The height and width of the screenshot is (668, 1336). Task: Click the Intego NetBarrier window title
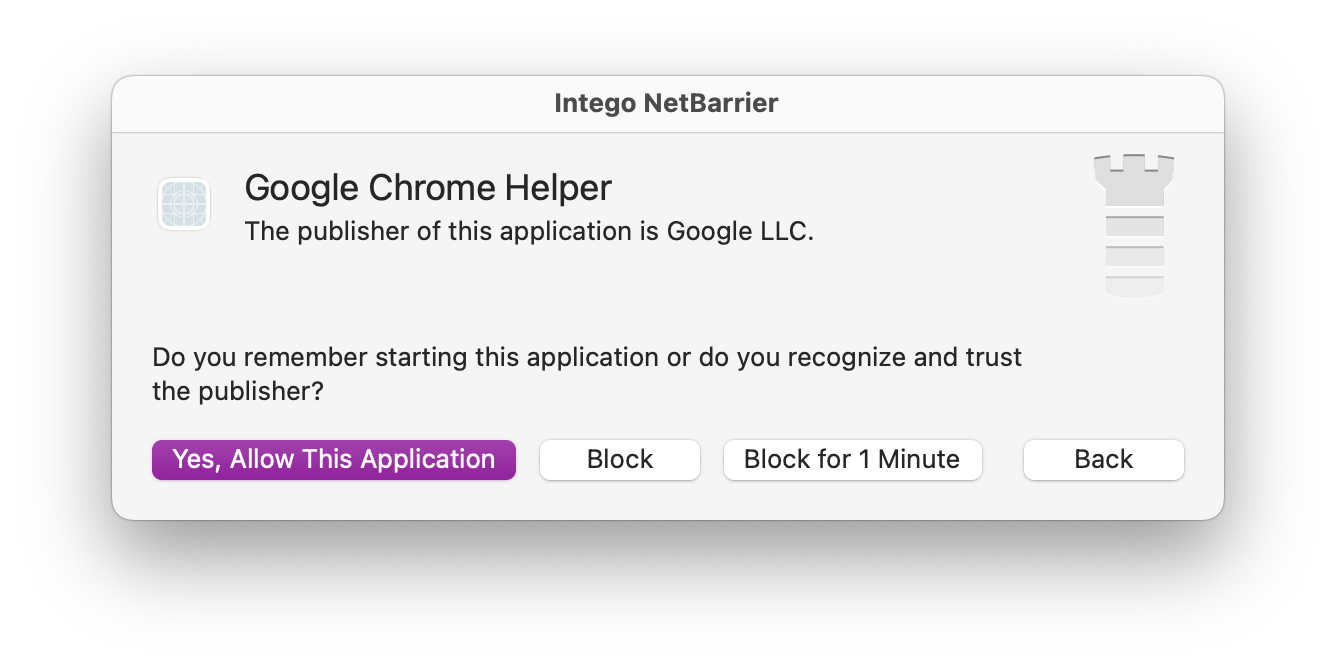coord(667,103)
